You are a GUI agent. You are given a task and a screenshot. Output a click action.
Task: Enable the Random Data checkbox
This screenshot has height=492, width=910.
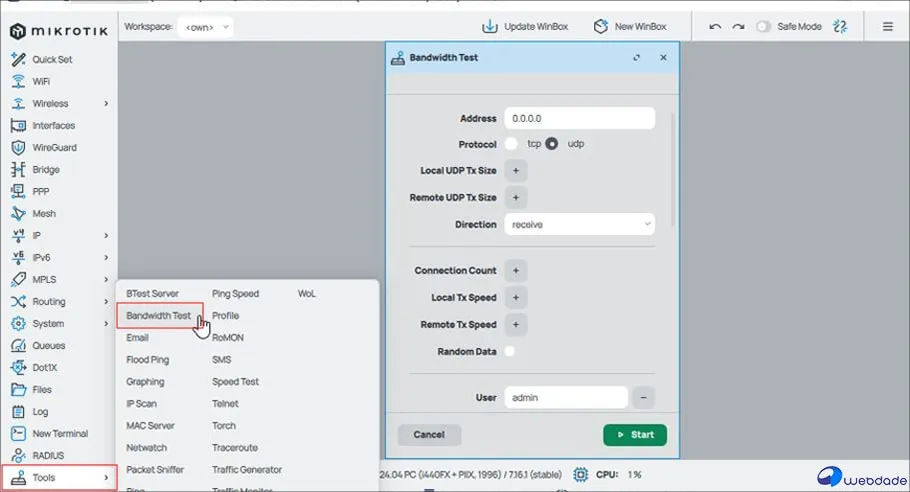tap(510, 352)
